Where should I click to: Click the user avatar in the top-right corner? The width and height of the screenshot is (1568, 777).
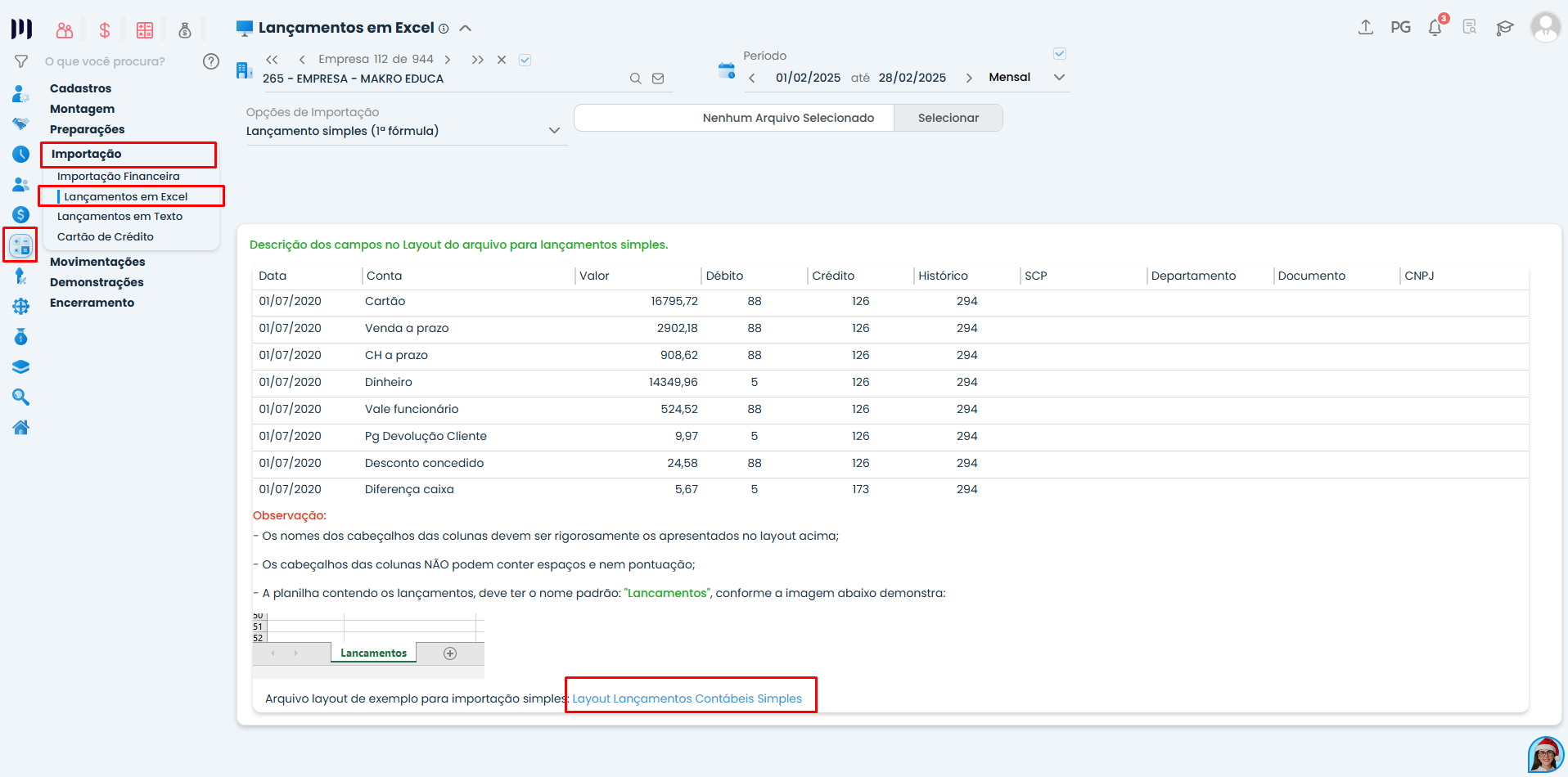tap(1545, 27)
